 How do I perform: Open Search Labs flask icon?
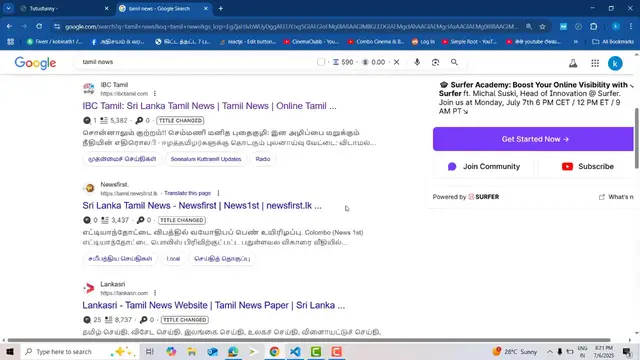coord(573,63)
